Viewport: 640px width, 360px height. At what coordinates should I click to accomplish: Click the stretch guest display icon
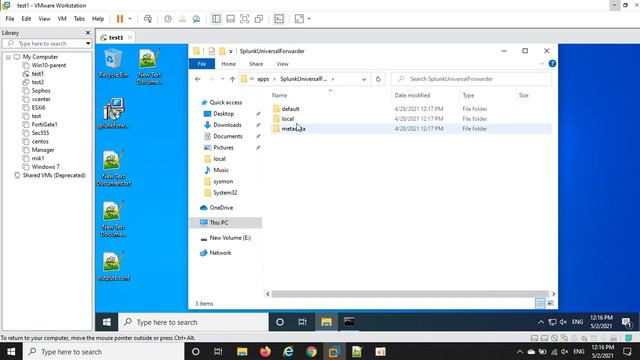coord(299,19)
